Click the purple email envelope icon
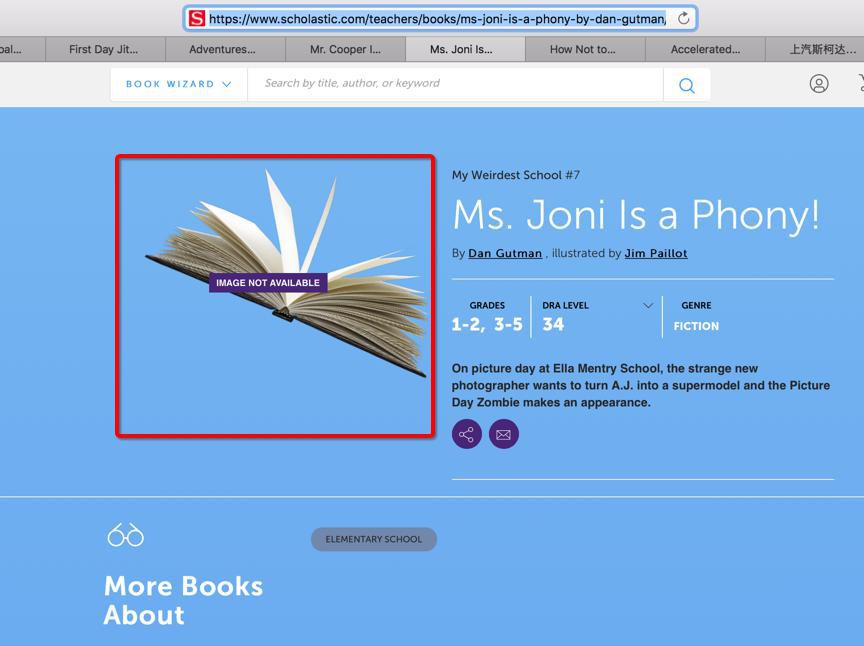Screen dimensions: 864x646 pos(504,434)
